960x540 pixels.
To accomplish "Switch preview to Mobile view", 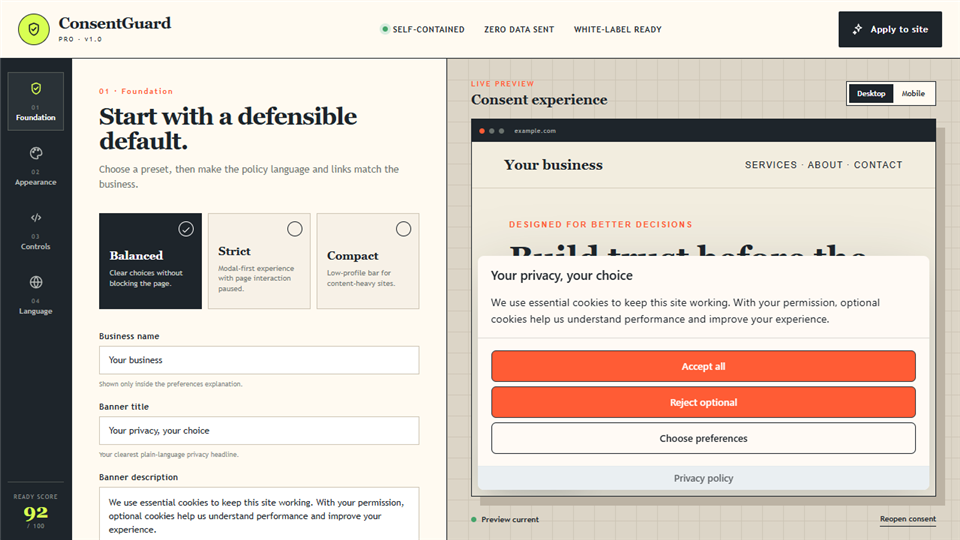I will point(913,94).
